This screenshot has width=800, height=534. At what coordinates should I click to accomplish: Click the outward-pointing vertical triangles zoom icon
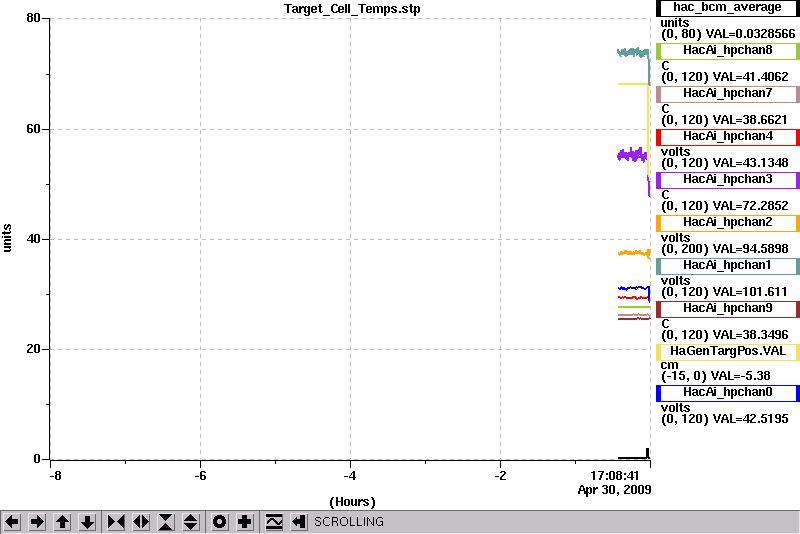coord(191,522)
